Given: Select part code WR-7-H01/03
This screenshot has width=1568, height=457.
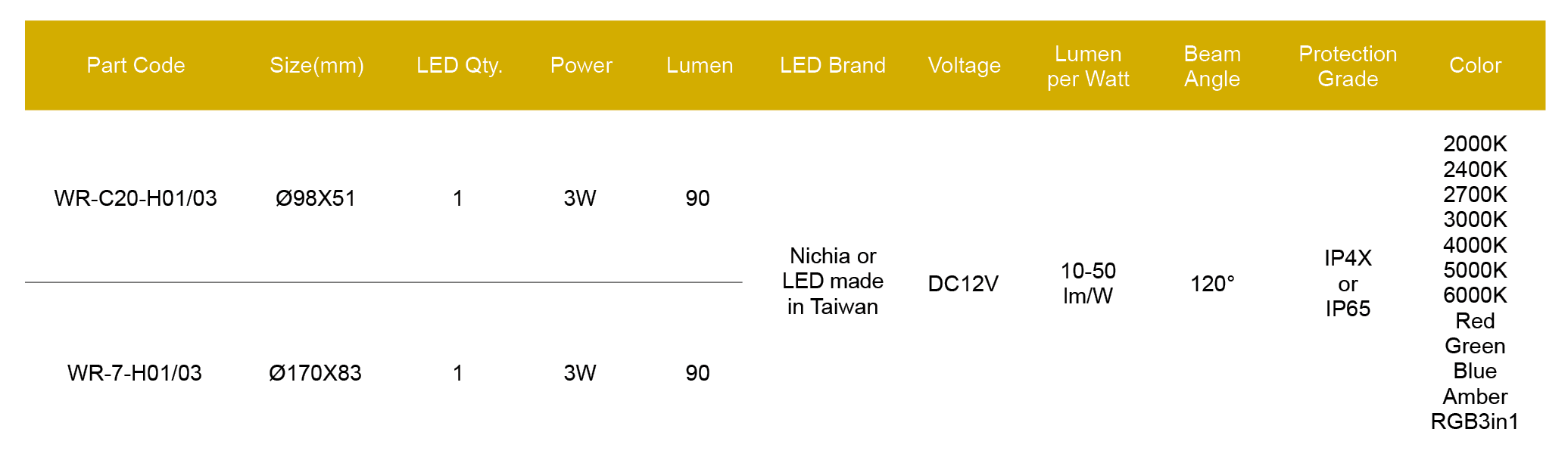Looking at the screenshot, I should click(x=135, y=373).
